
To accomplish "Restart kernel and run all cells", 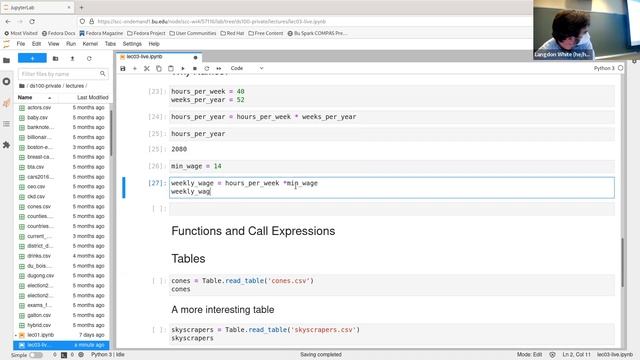I will pos(219,69).
